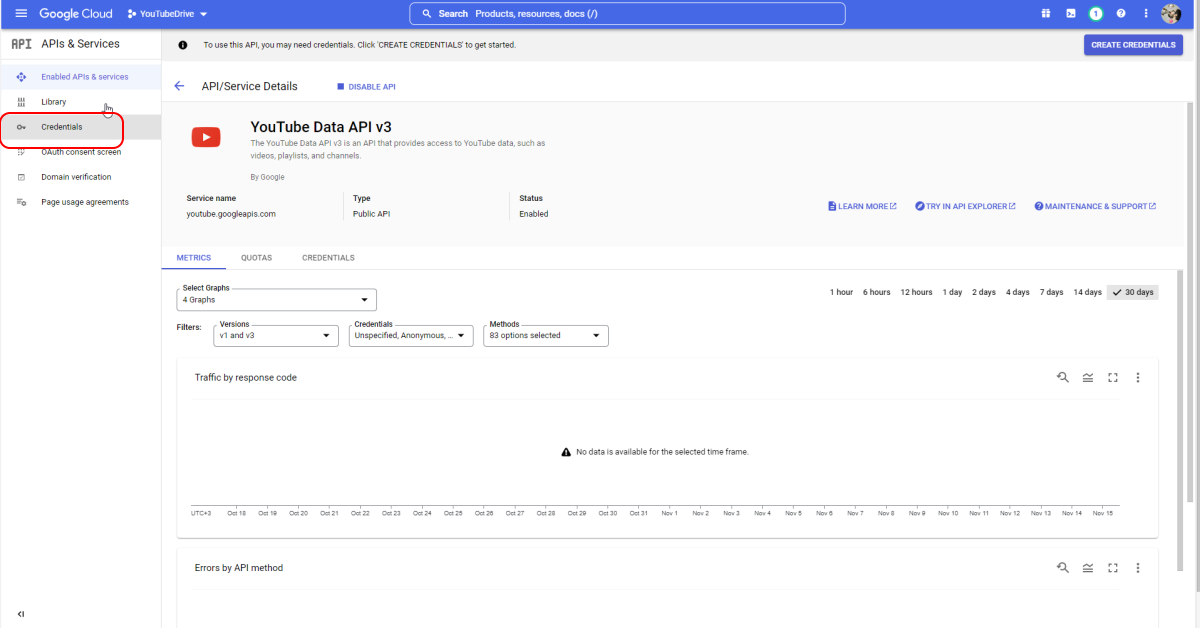Open the top bar more options menu
1200x628 pixels.
pyautogui.click(x=1146, y=14)
